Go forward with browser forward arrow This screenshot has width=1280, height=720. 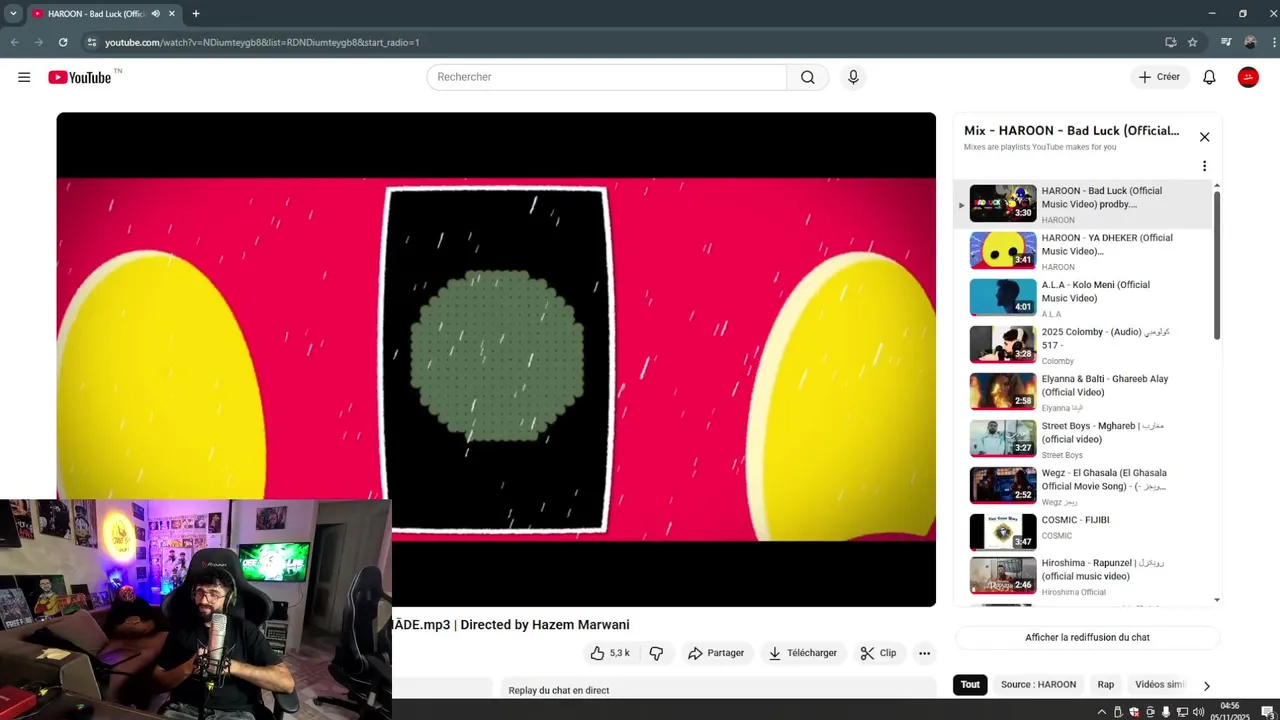pyautogui.click(x=39, y=42)
